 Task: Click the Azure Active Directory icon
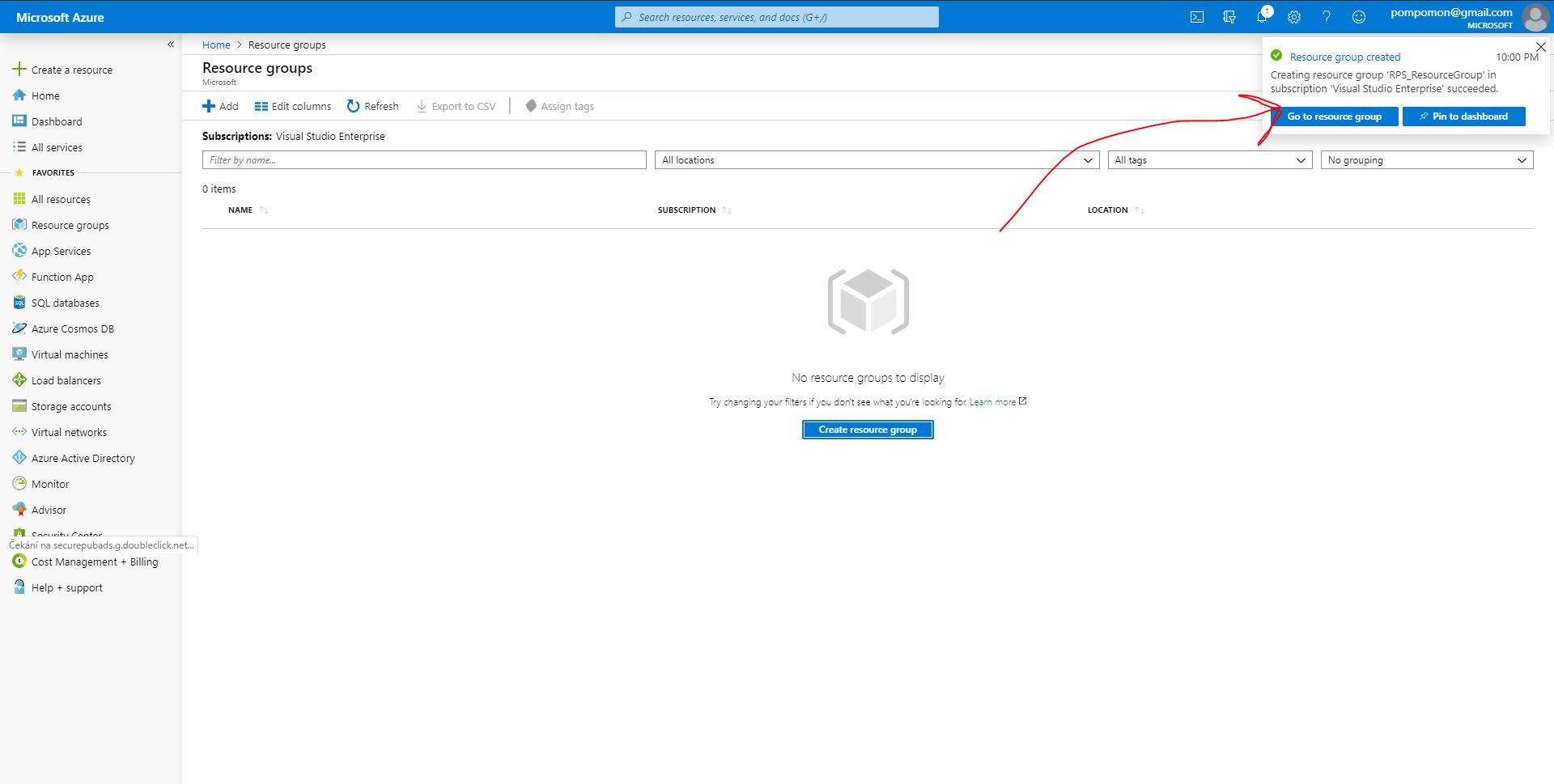pyautogui.click(x=19, y=457)
